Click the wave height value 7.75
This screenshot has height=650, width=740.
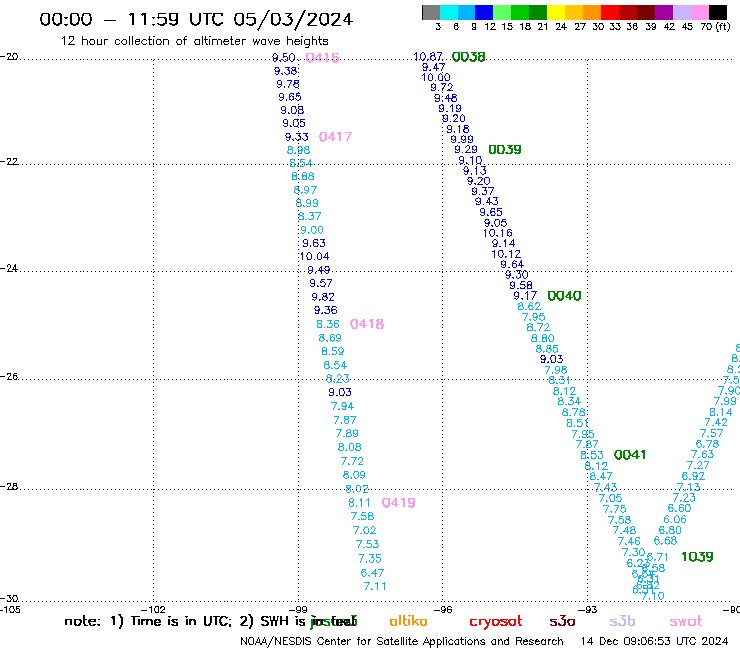point(615,509)
